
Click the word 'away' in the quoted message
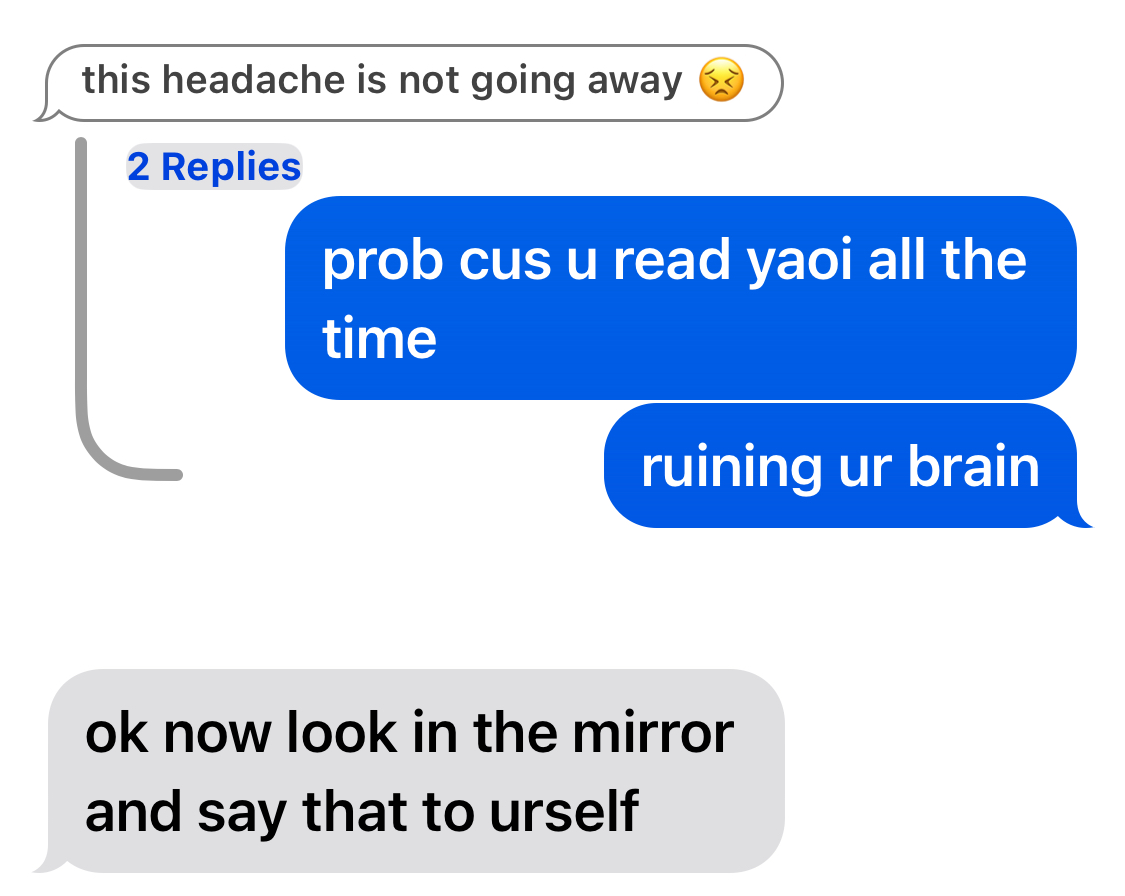pyautogui.click(x=634, y=81)
